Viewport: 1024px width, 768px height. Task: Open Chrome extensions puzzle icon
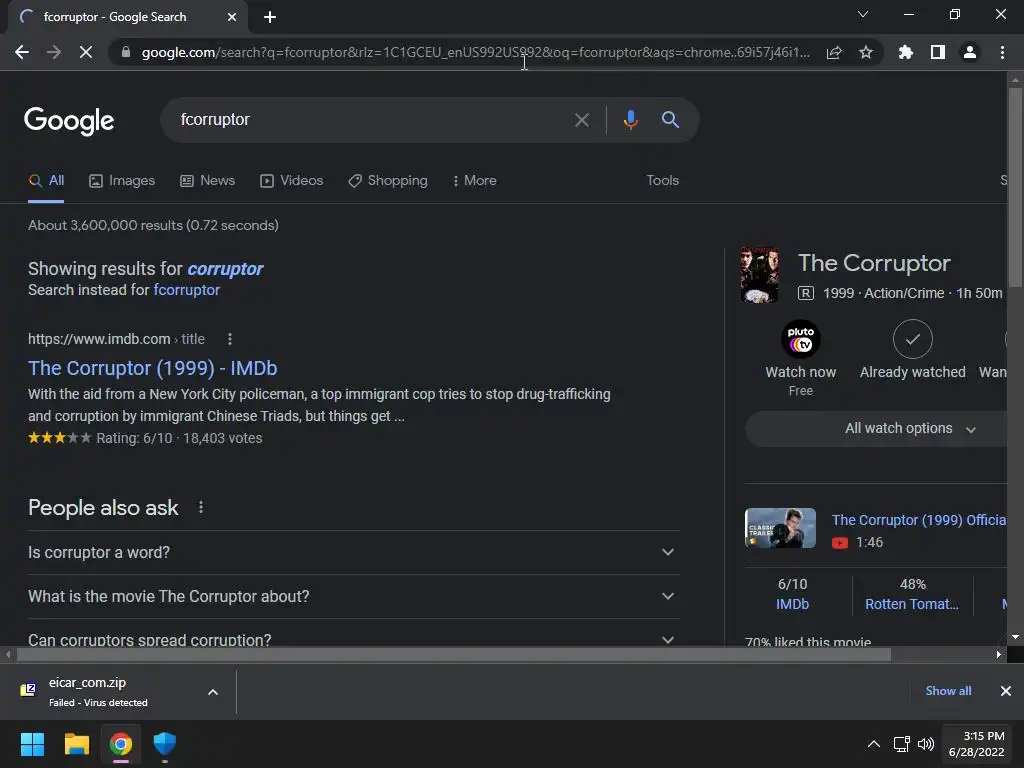pyautogui.click(x=906, y=52)
